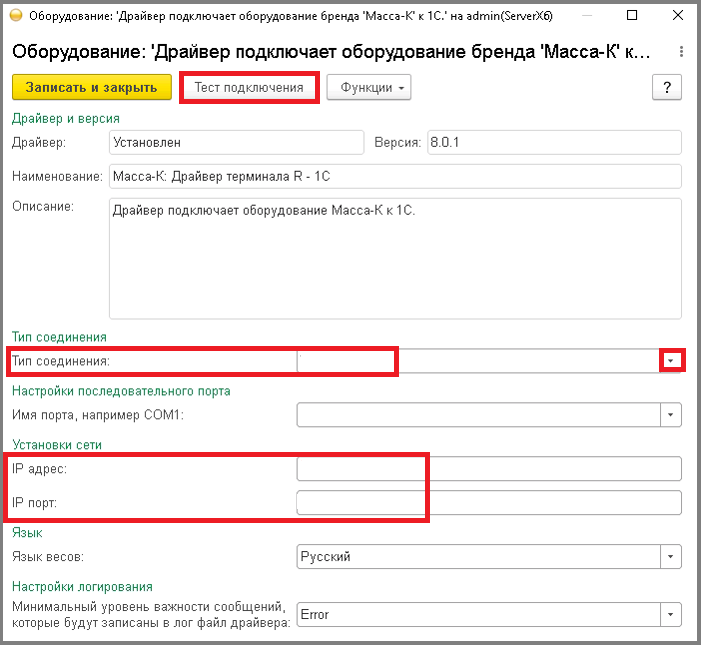Click the IP порт: label
Viewport: 701px width, 645px height.
coord(34,503)
